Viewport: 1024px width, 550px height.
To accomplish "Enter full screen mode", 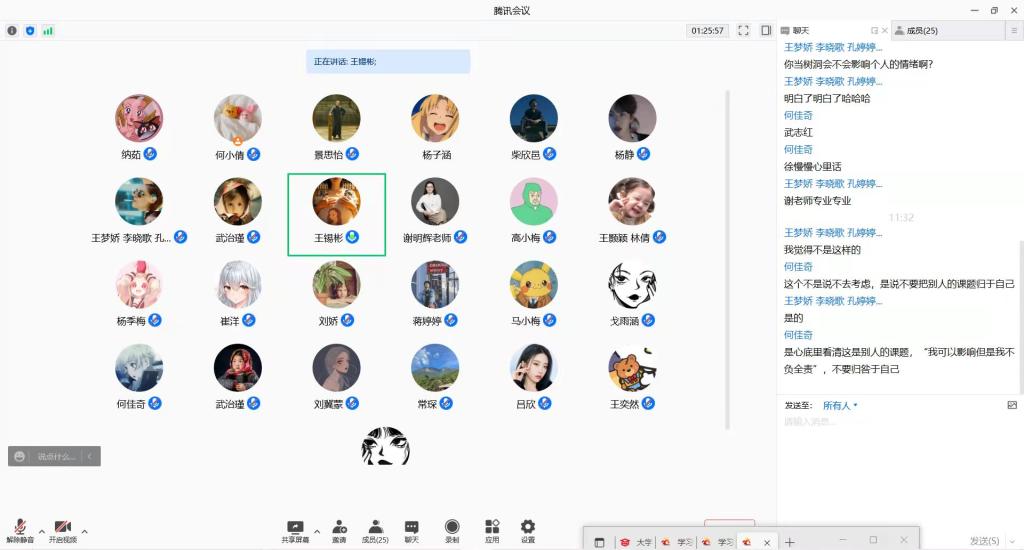I will 743,31.
